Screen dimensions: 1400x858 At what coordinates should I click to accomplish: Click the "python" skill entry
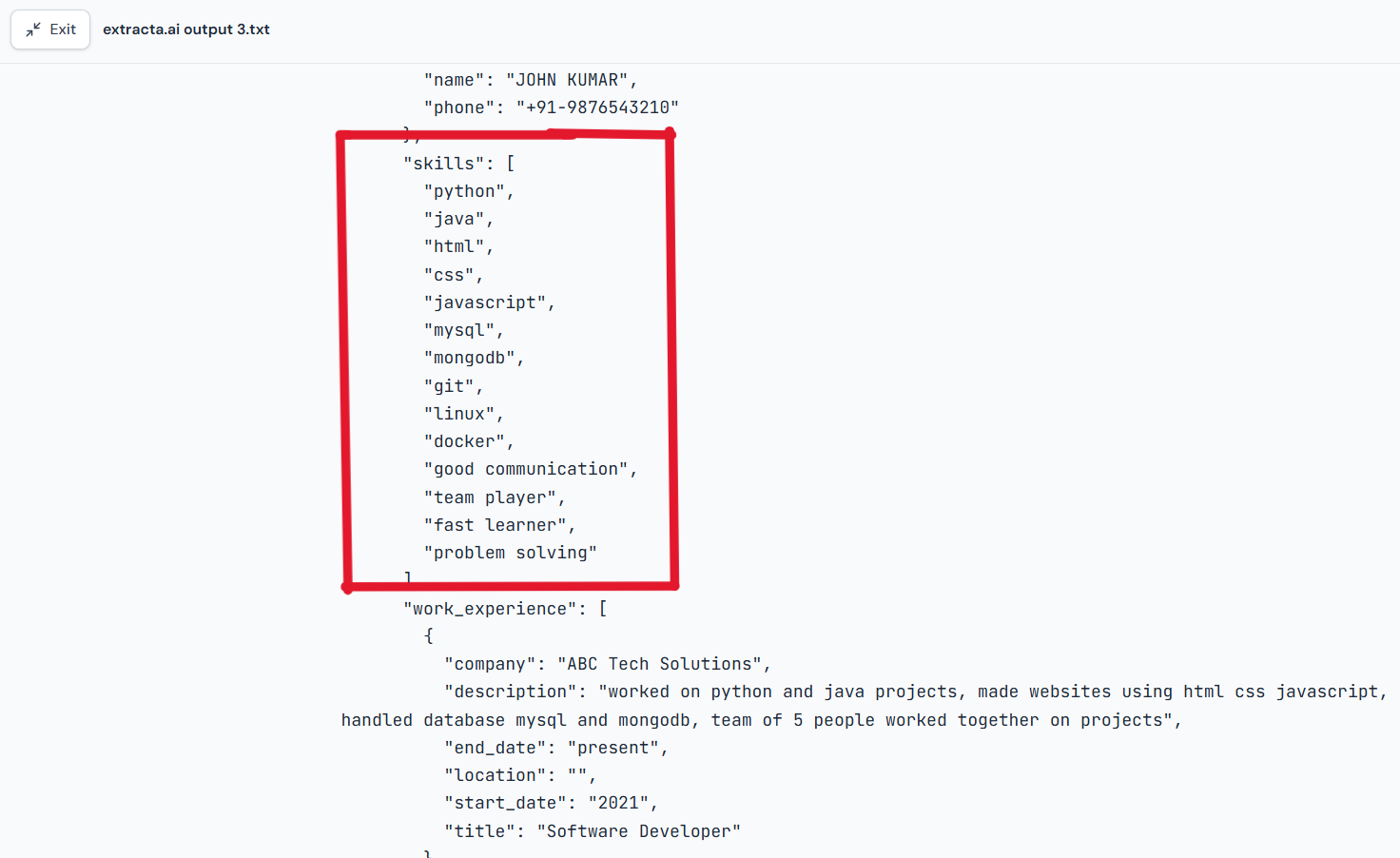[x=464, y=191]
